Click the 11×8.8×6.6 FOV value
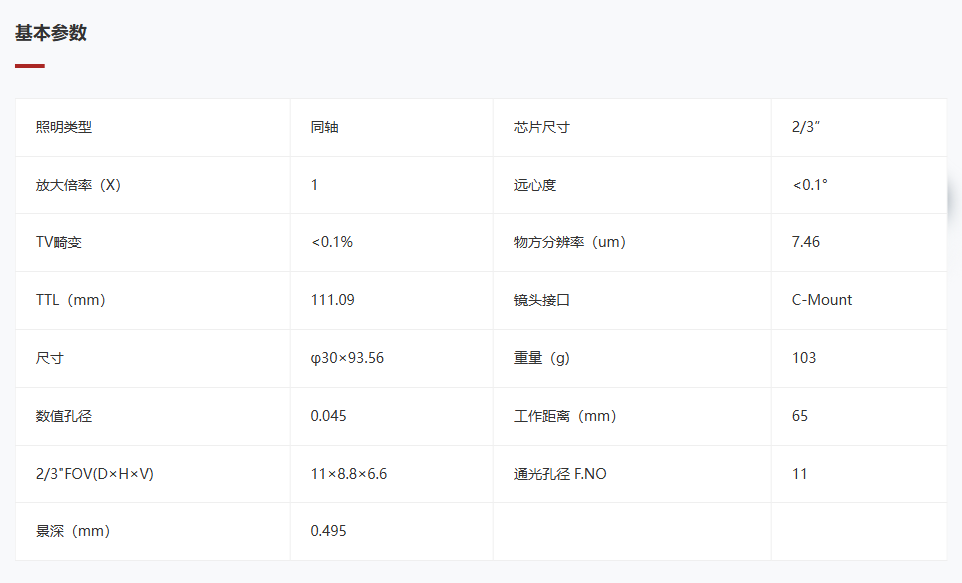The width and height of the screenshot is (962, 583). coord(348,474)
